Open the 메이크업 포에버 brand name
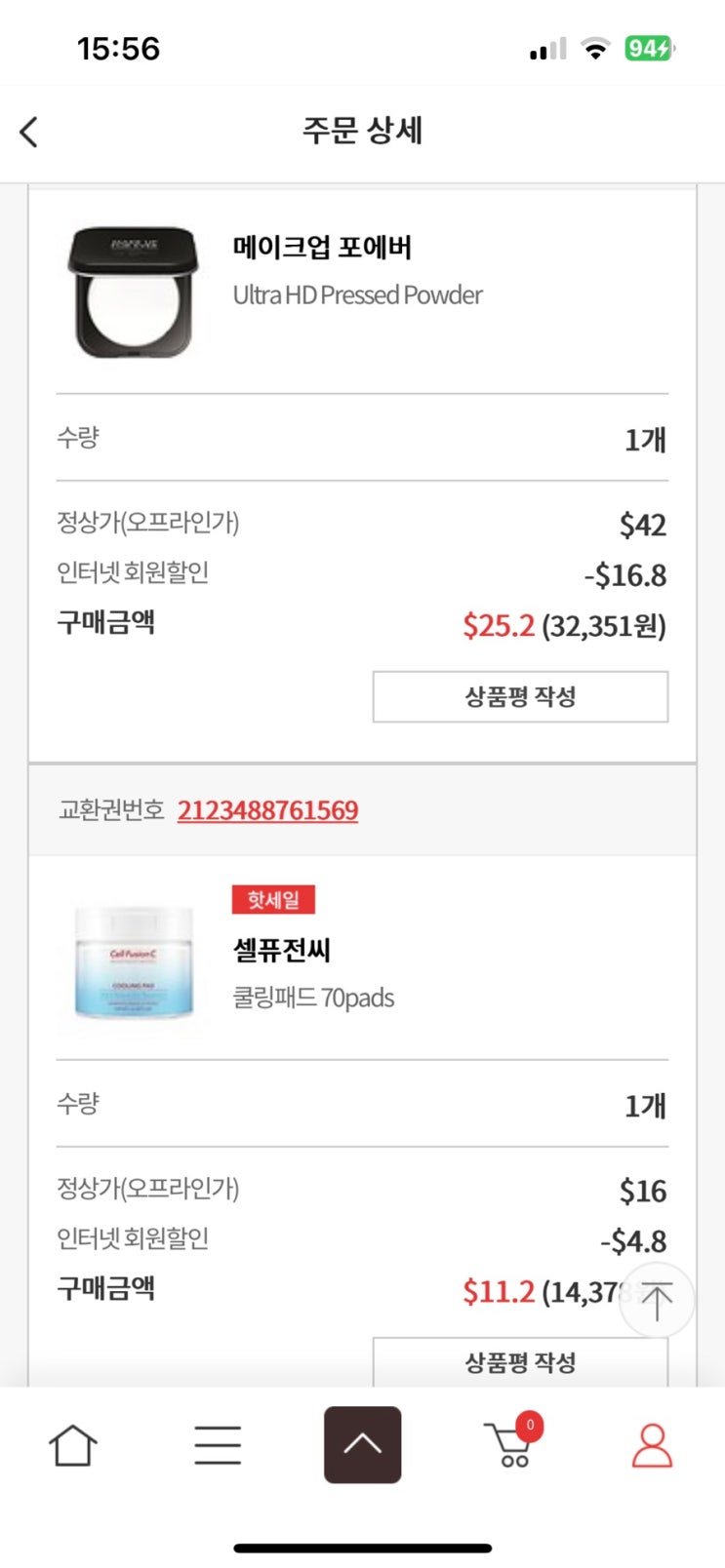725x1568 pixels. click(322, 248)
